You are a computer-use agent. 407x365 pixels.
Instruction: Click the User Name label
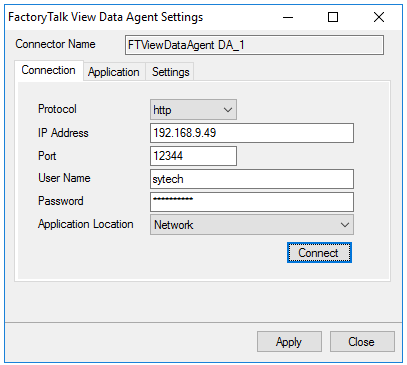[64, 178]
